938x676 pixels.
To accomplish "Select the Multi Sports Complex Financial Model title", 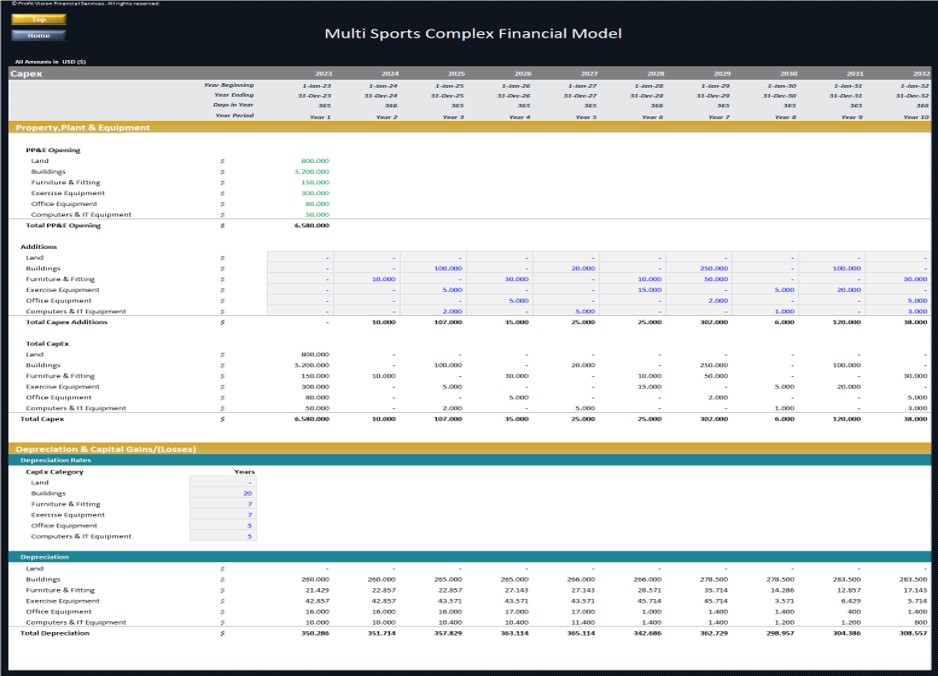I will (473, 34).
